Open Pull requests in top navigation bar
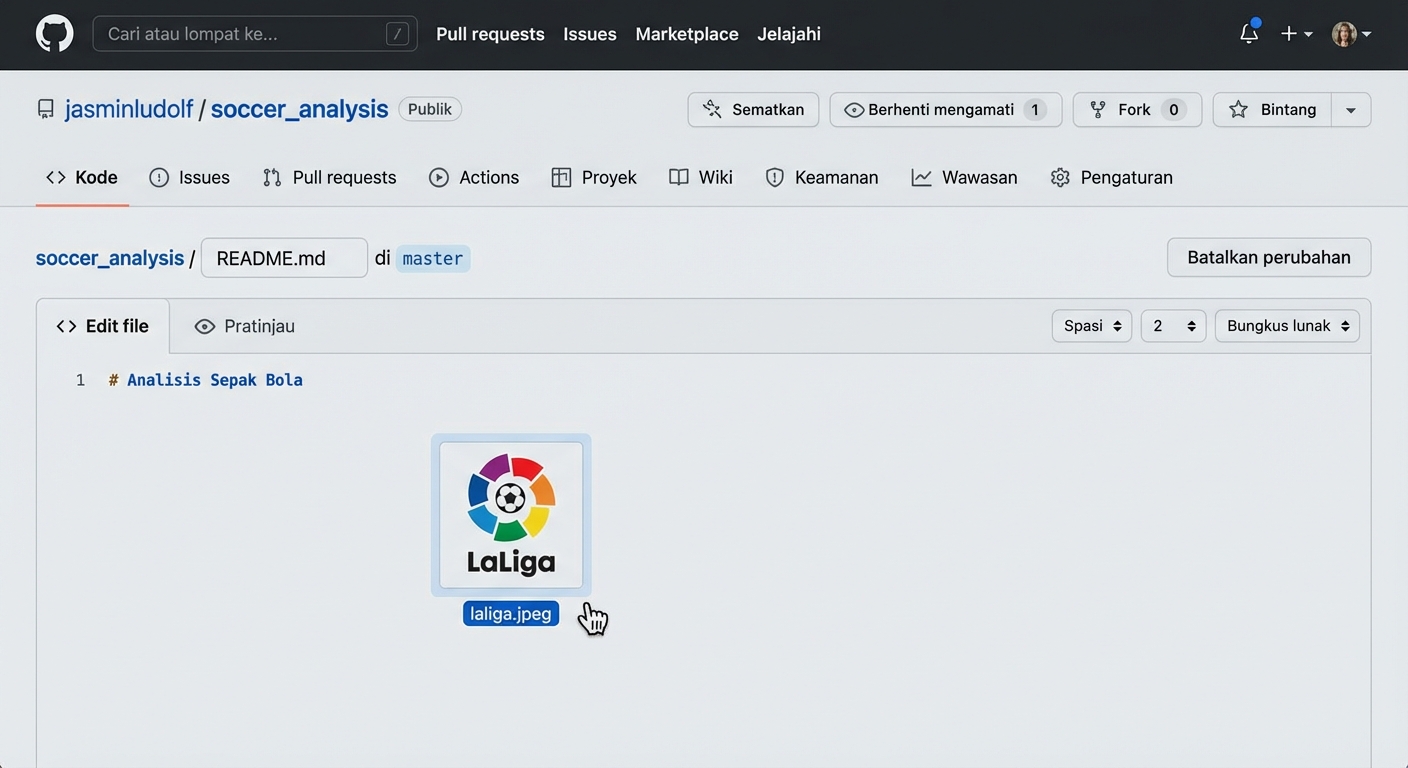 [490, 34]
